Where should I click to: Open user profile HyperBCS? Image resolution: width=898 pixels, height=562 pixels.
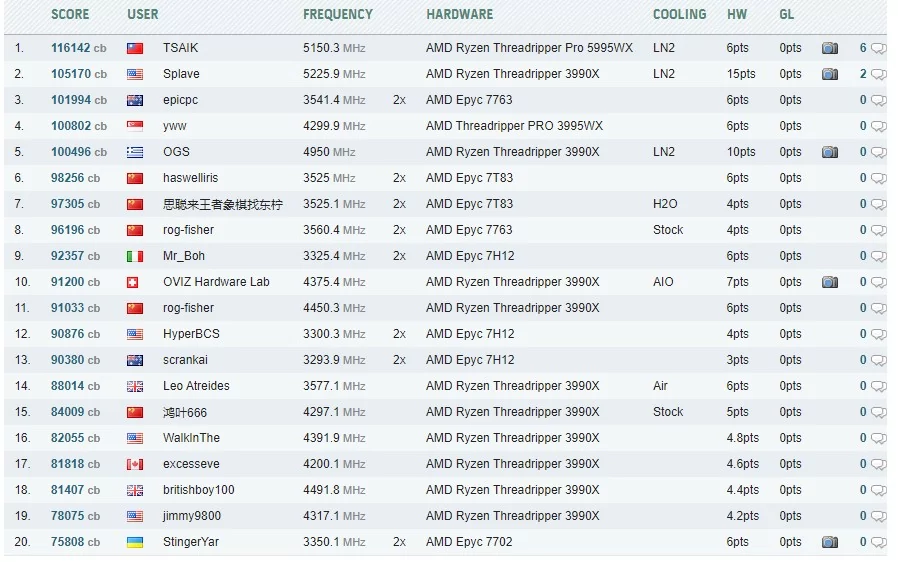point(191,334)
